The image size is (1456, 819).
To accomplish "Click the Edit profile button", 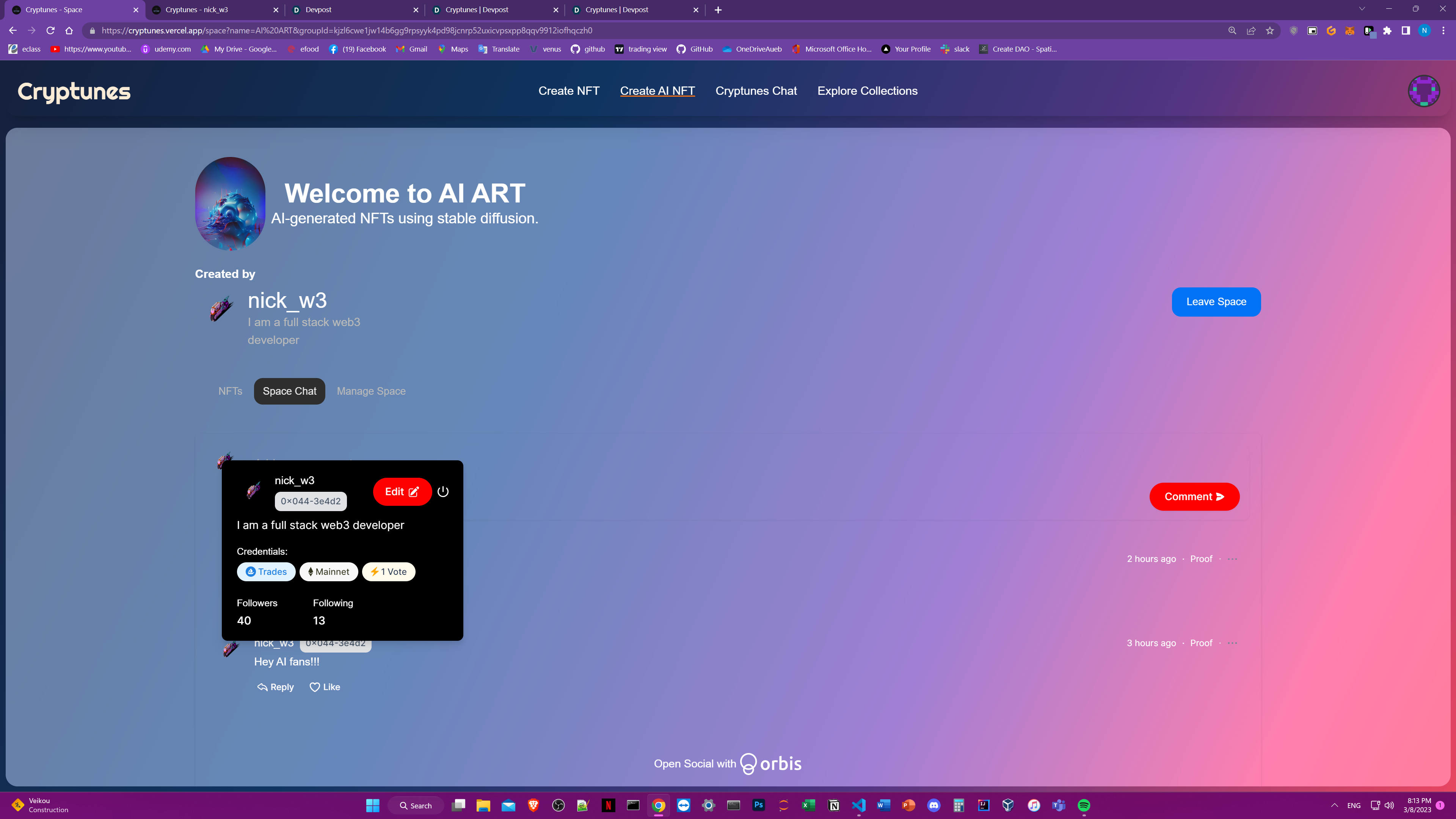I will [402, 492].
